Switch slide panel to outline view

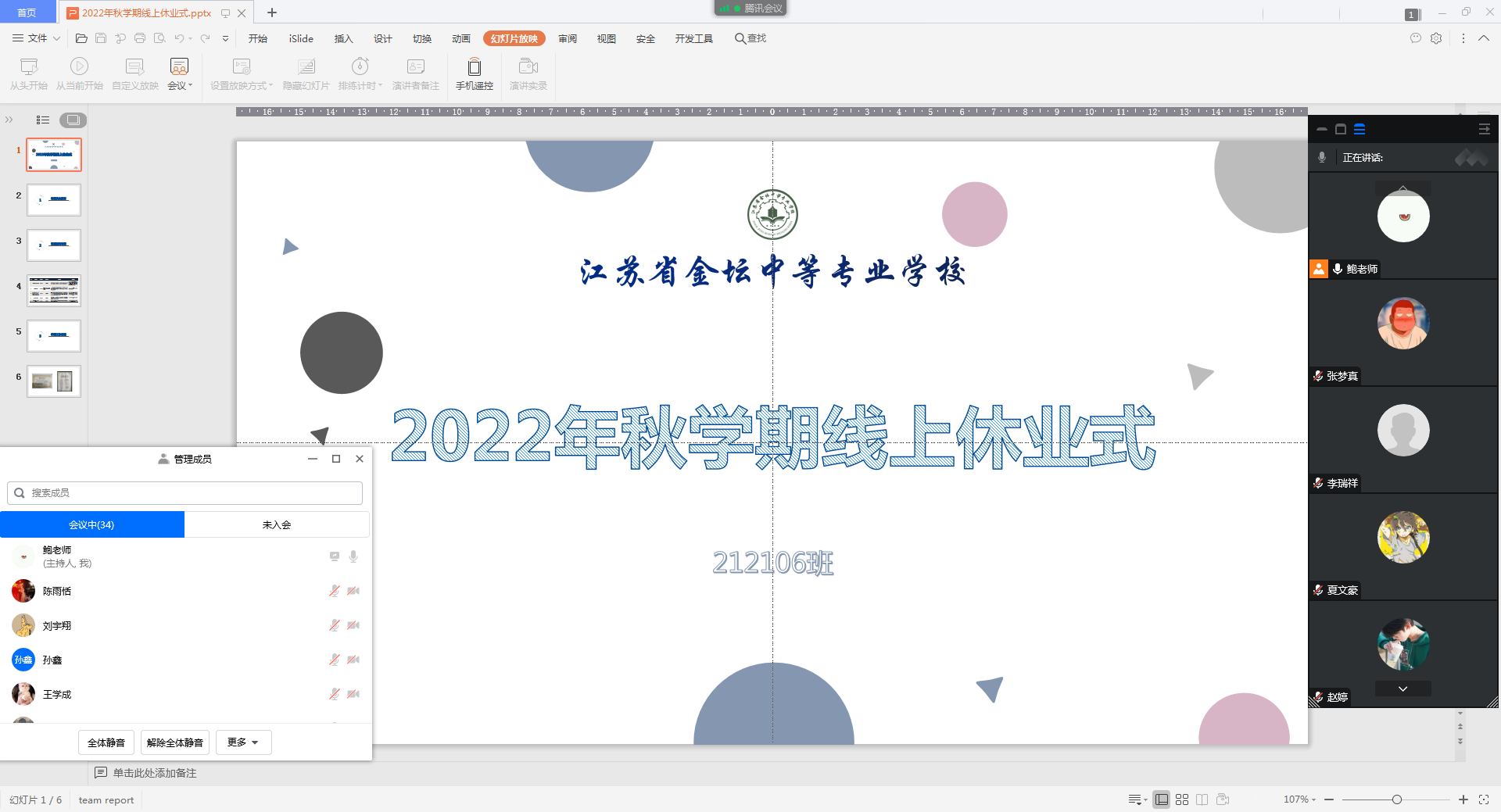click(43, 120)
